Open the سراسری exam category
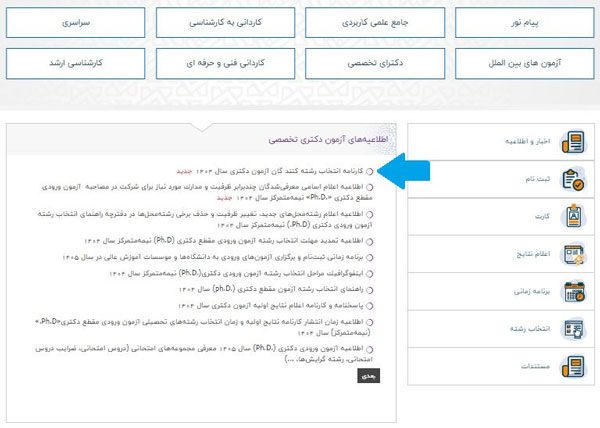 pos(75,23)
